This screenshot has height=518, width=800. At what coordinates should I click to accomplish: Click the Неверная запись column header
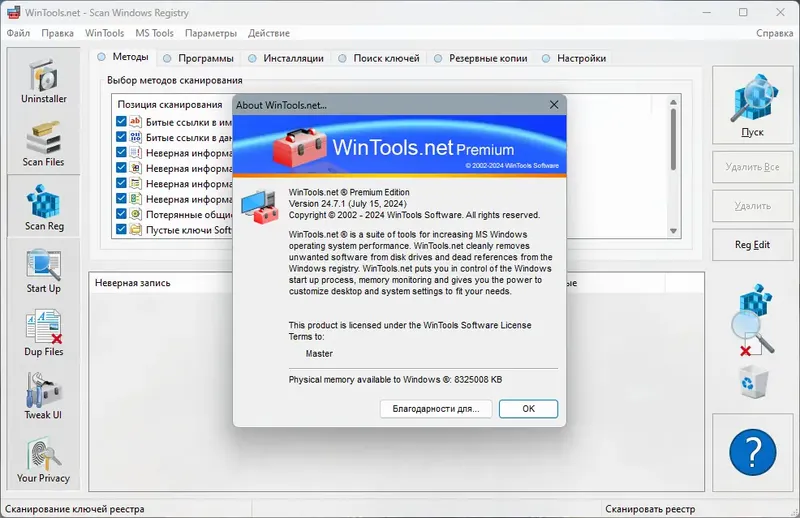click(133, 283)
